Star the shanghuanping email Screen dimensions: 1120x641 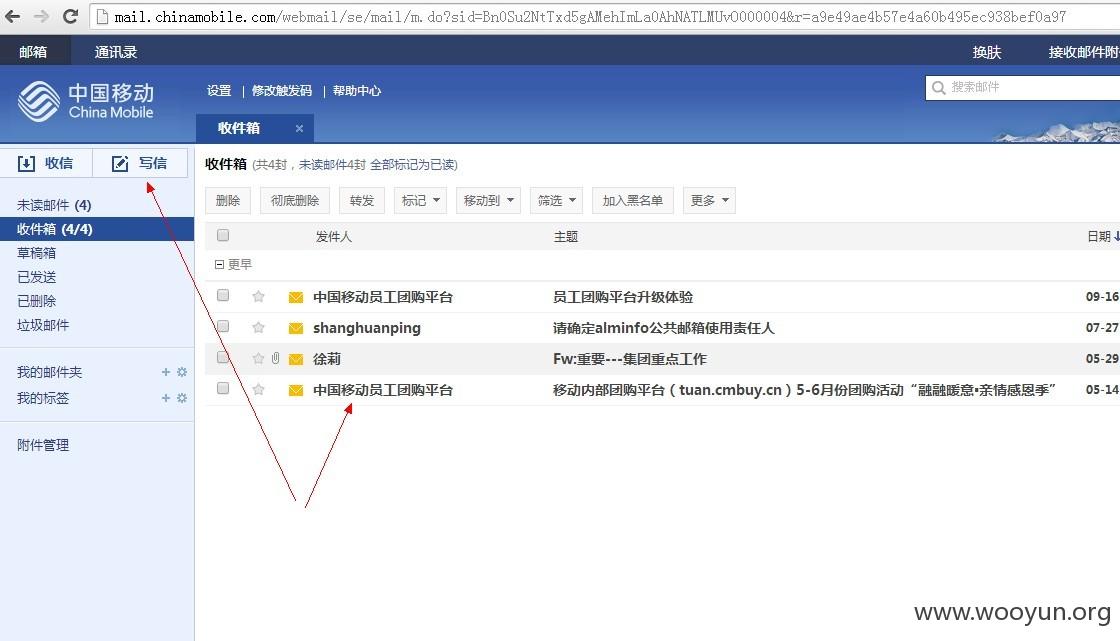tap(259, 327)
